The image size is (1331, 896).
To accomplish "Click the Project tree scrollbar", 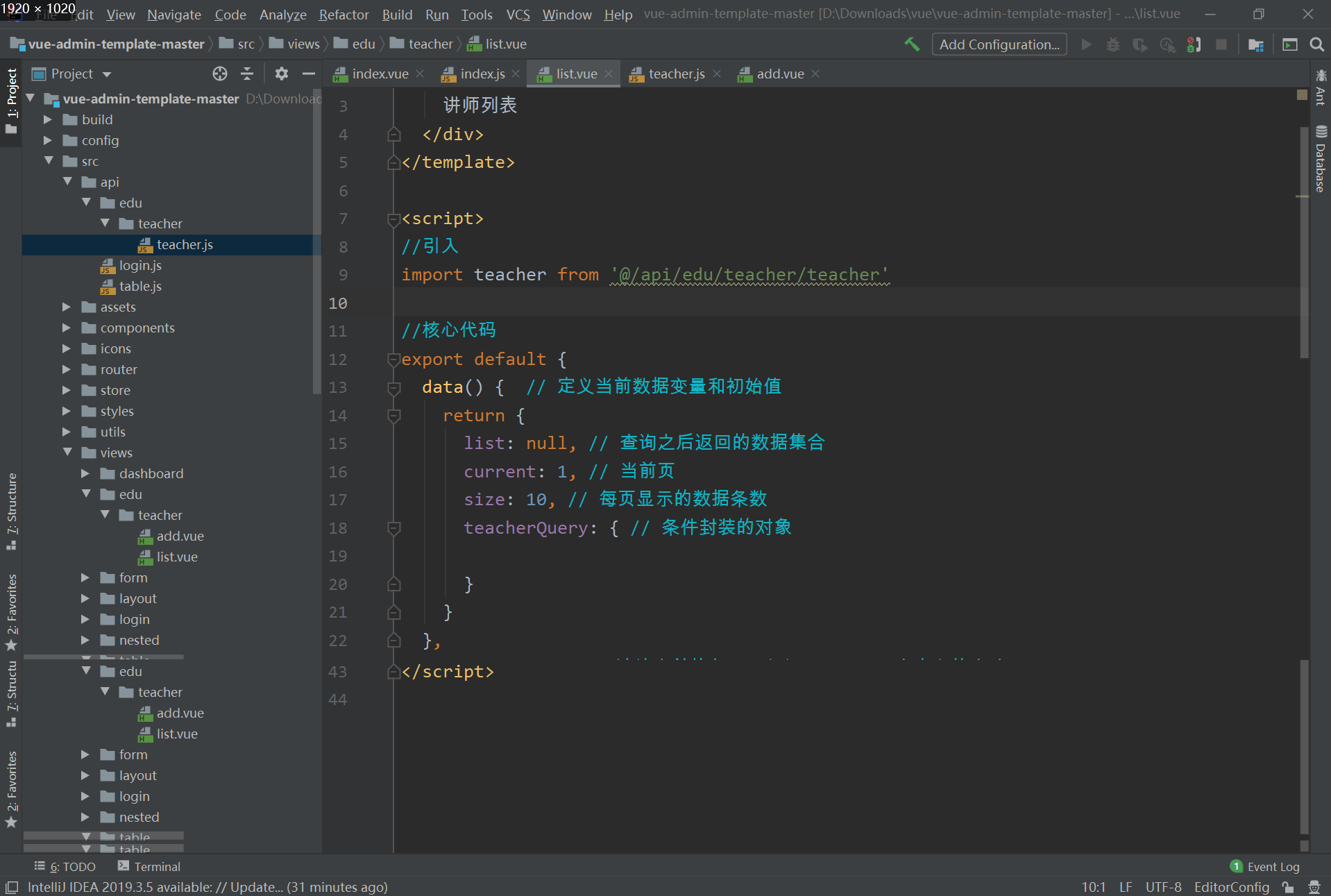I will (x=316, y=242).
